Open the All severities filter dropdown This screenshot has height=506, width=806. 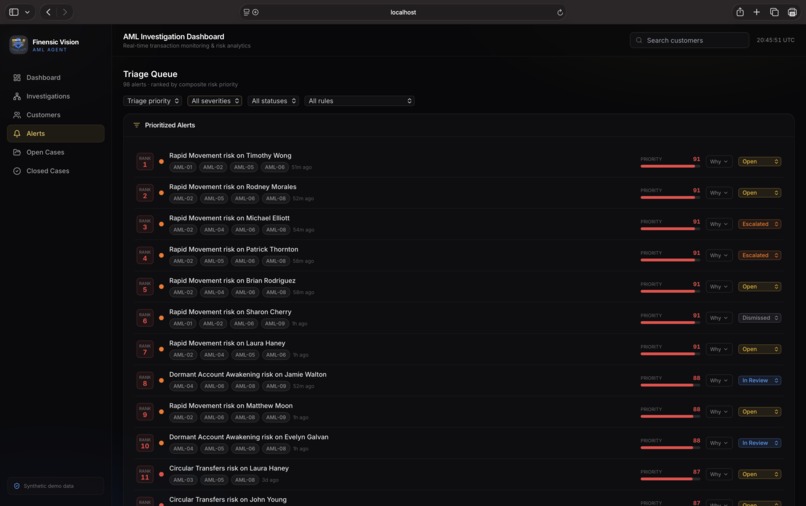pyautogui.click(x=215, y=101)
